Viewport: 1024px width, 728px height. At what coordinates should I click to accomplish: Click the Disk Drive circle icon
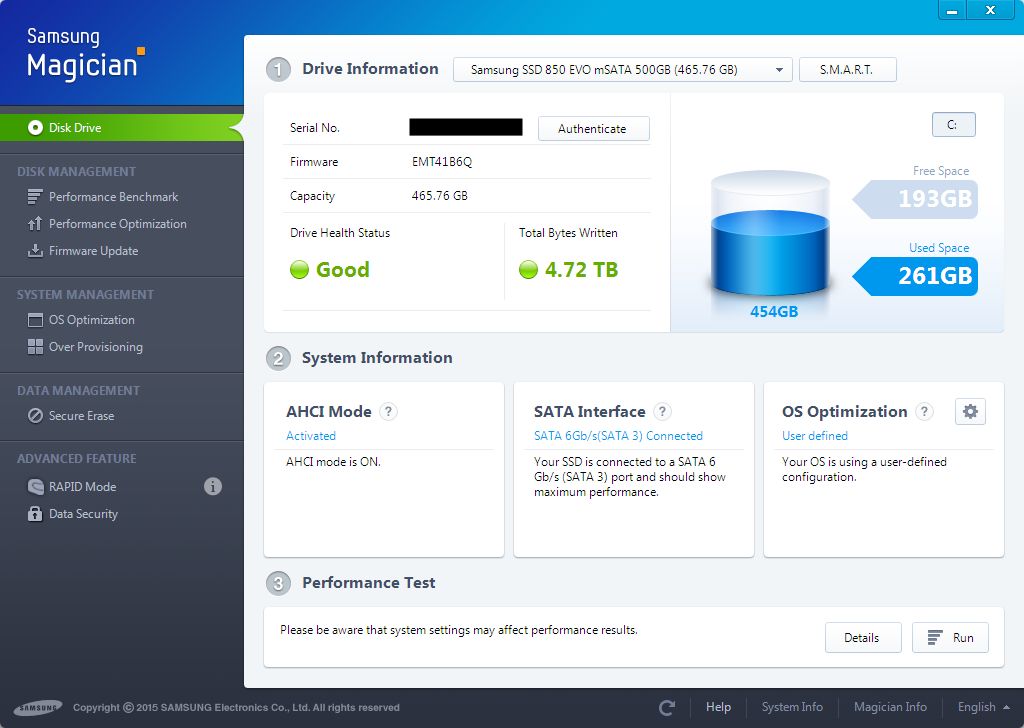tap(35, 127)
